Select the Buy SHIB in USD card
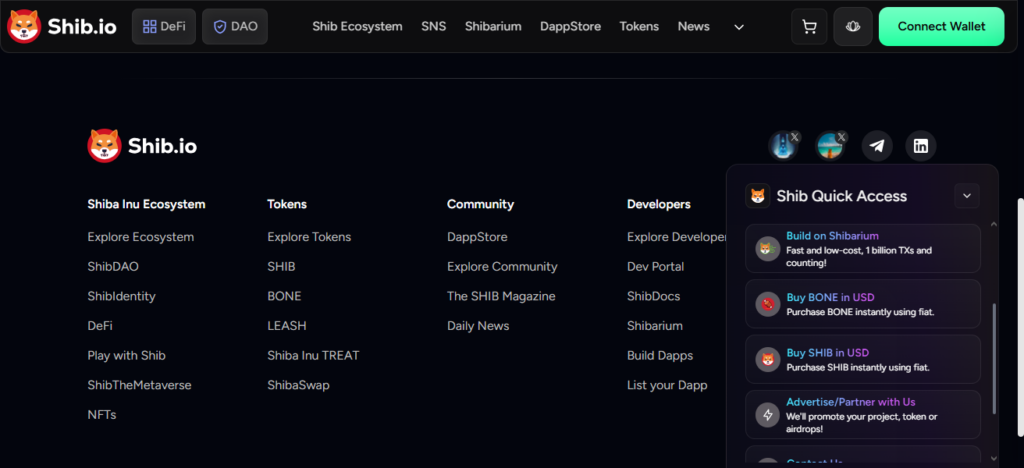The height and width of the screenshot is (468, 1024). pos(863,359)
